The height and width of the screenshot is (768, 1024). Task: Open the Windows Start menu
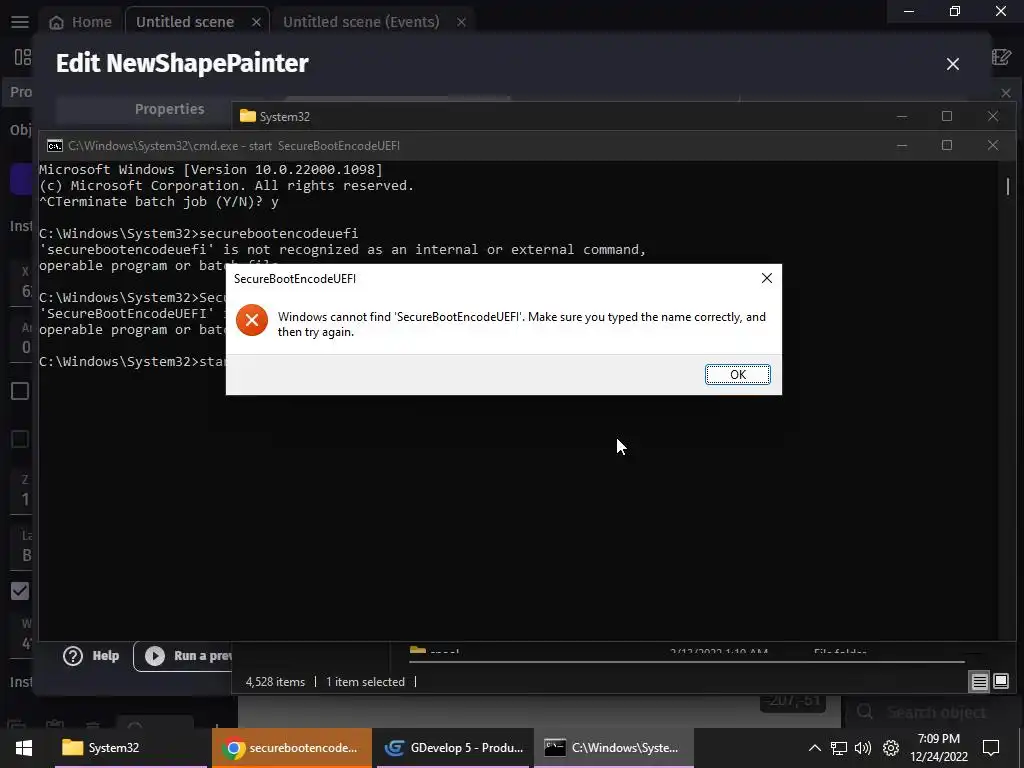coord(24,748)
